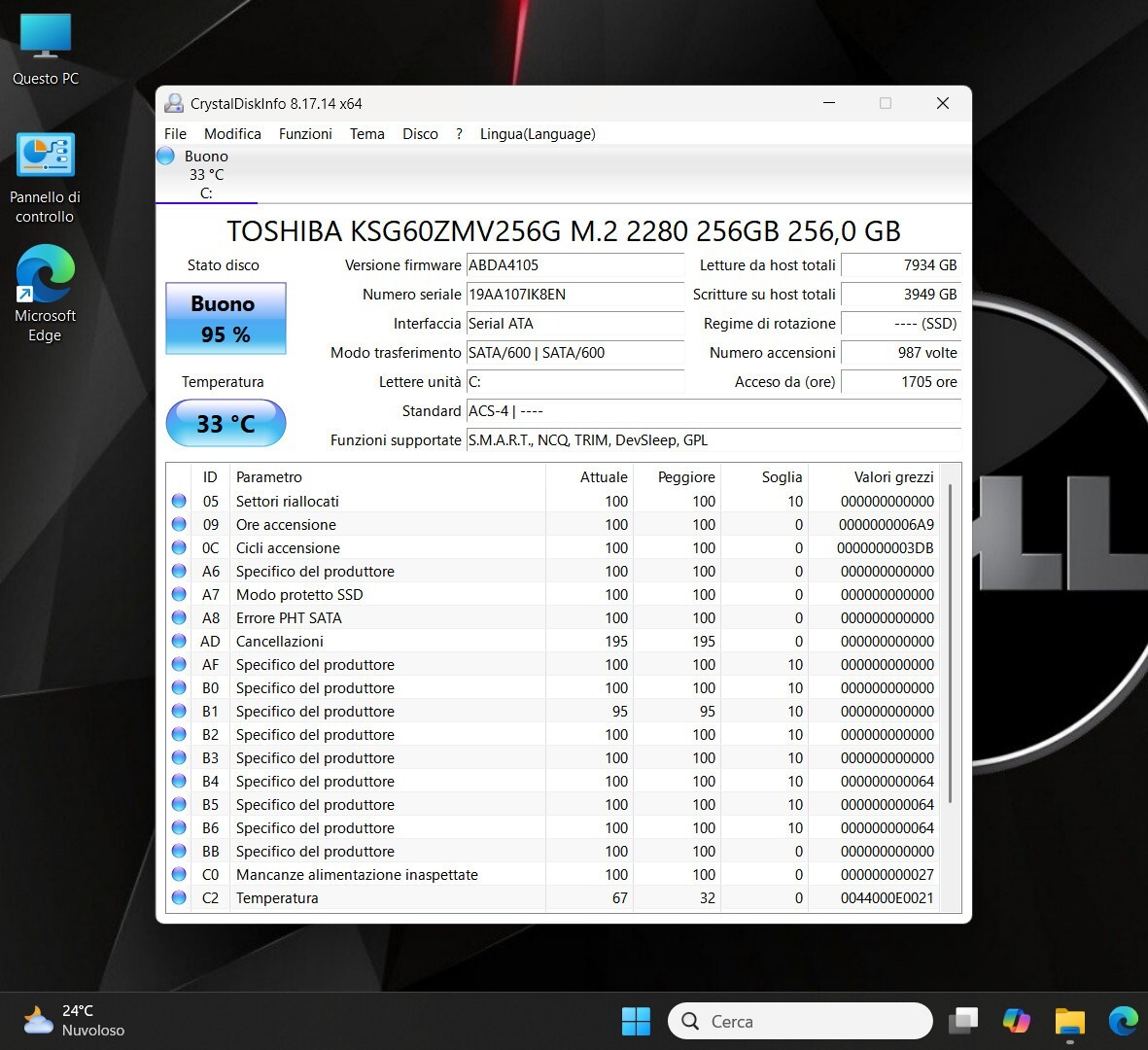The image size is (1148, 1050).
Task: Click the status orb for Ore accensione
Action: [179, 524]
